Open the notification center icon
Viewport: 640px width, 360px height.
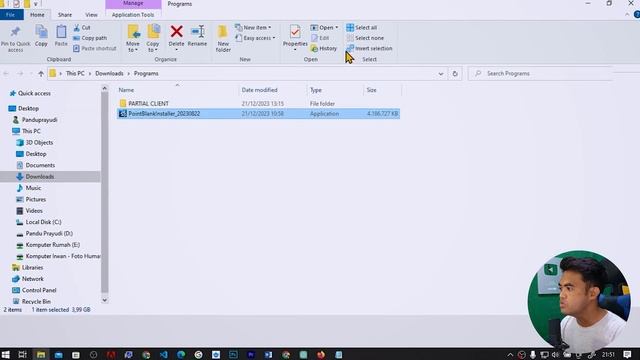(x=627, y=354)
